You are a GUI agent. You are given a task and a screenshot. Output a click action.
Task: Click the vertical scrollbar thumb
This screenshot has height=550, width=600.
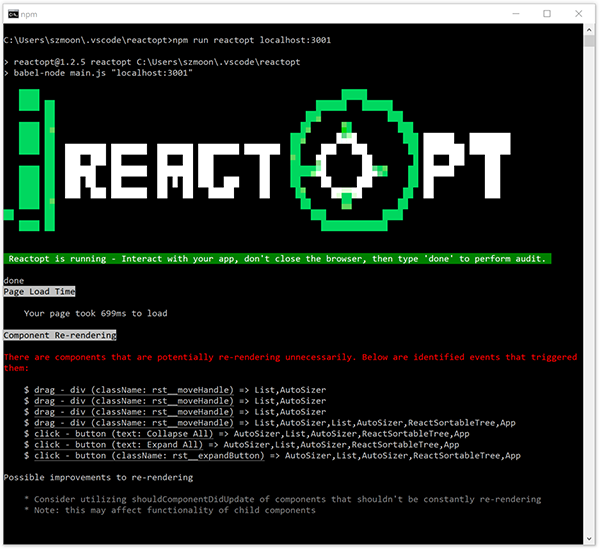coord(589,41)
